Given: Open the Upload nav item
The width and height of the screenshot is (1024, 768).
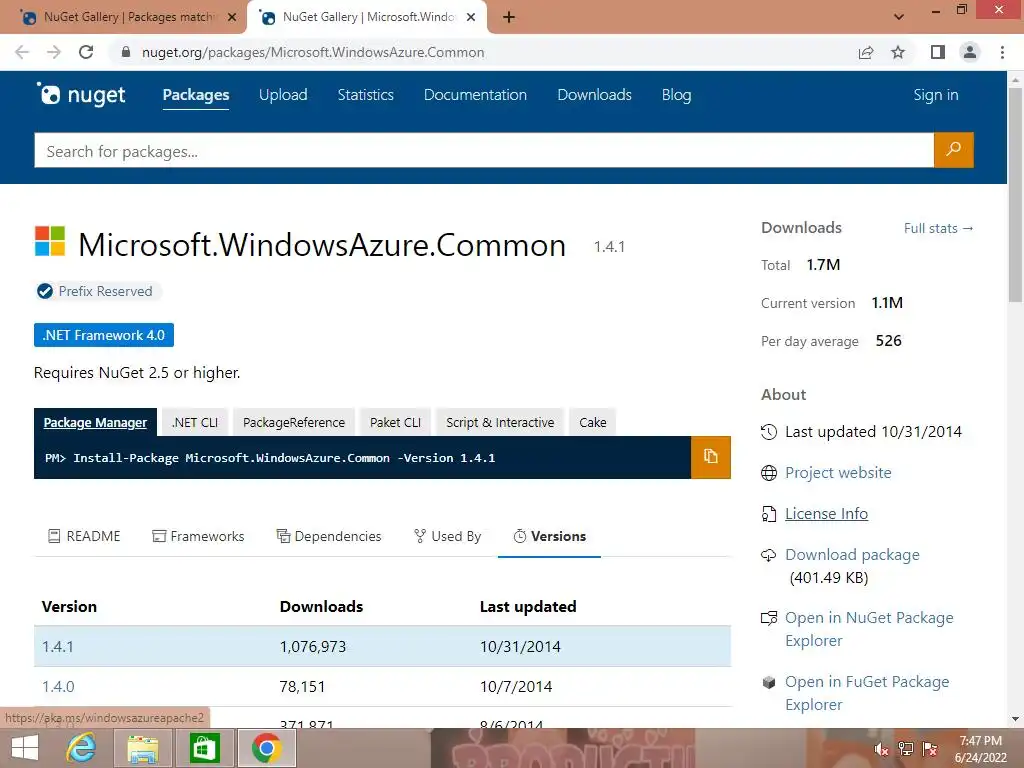Looking at the screenshot, I should click(x=283, y=95).
